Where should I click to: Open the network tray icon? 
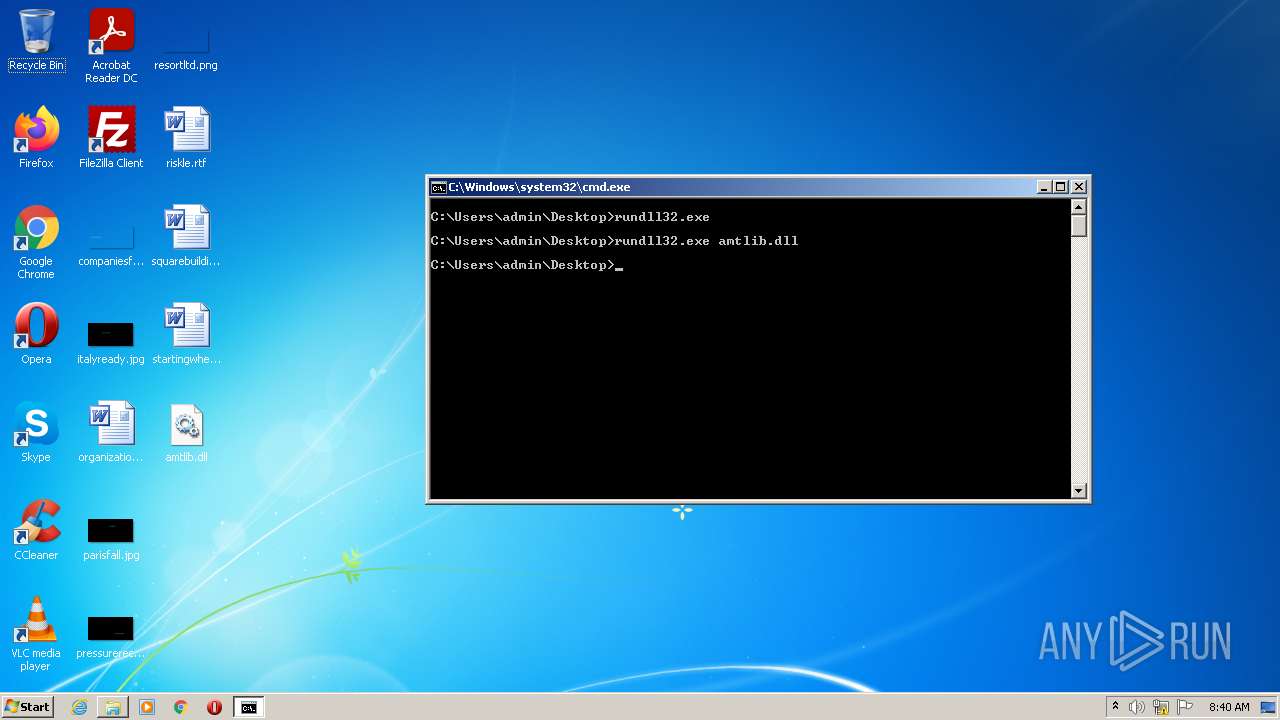[1161, 707]
